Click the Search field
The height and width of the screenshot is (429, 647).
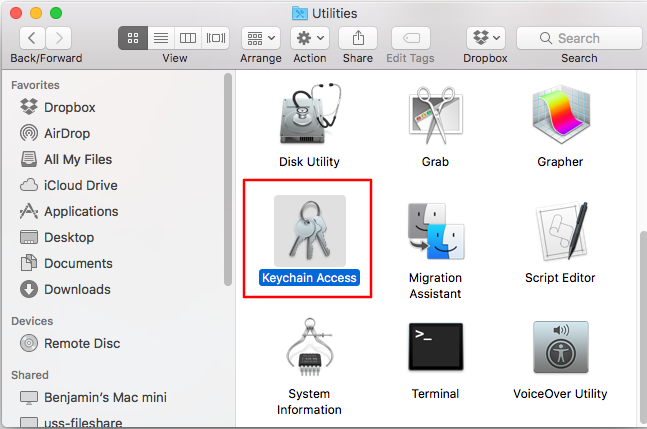click(579, 38)
